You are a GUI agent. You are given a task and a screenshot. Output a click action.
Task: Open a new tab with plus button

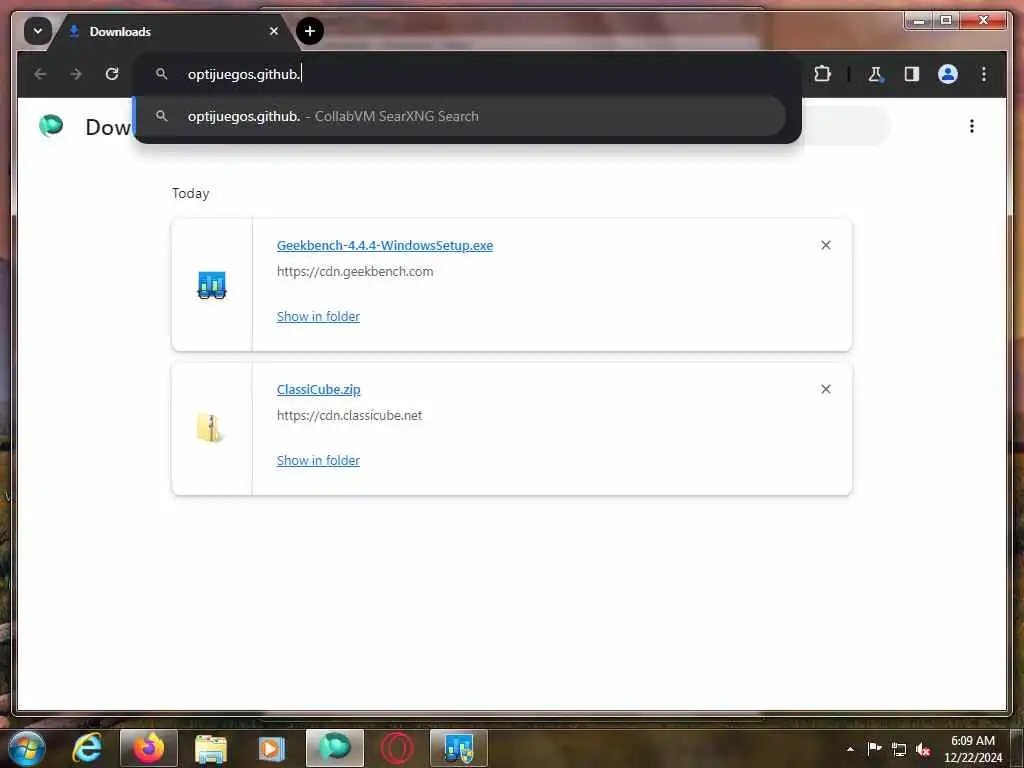click(x=310, y=31)
